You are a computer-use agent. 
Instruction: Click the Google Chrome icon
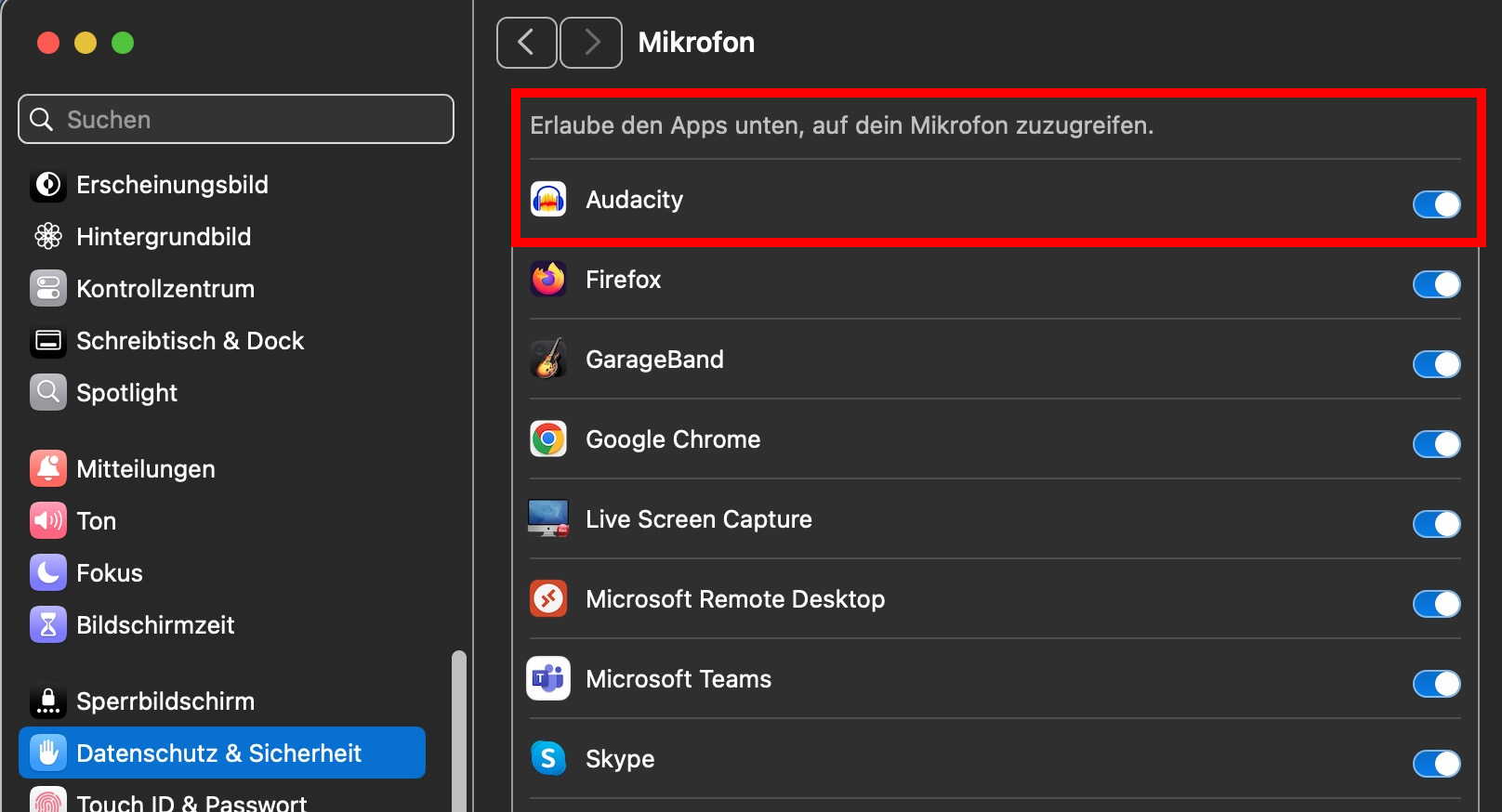coord(548,439)
